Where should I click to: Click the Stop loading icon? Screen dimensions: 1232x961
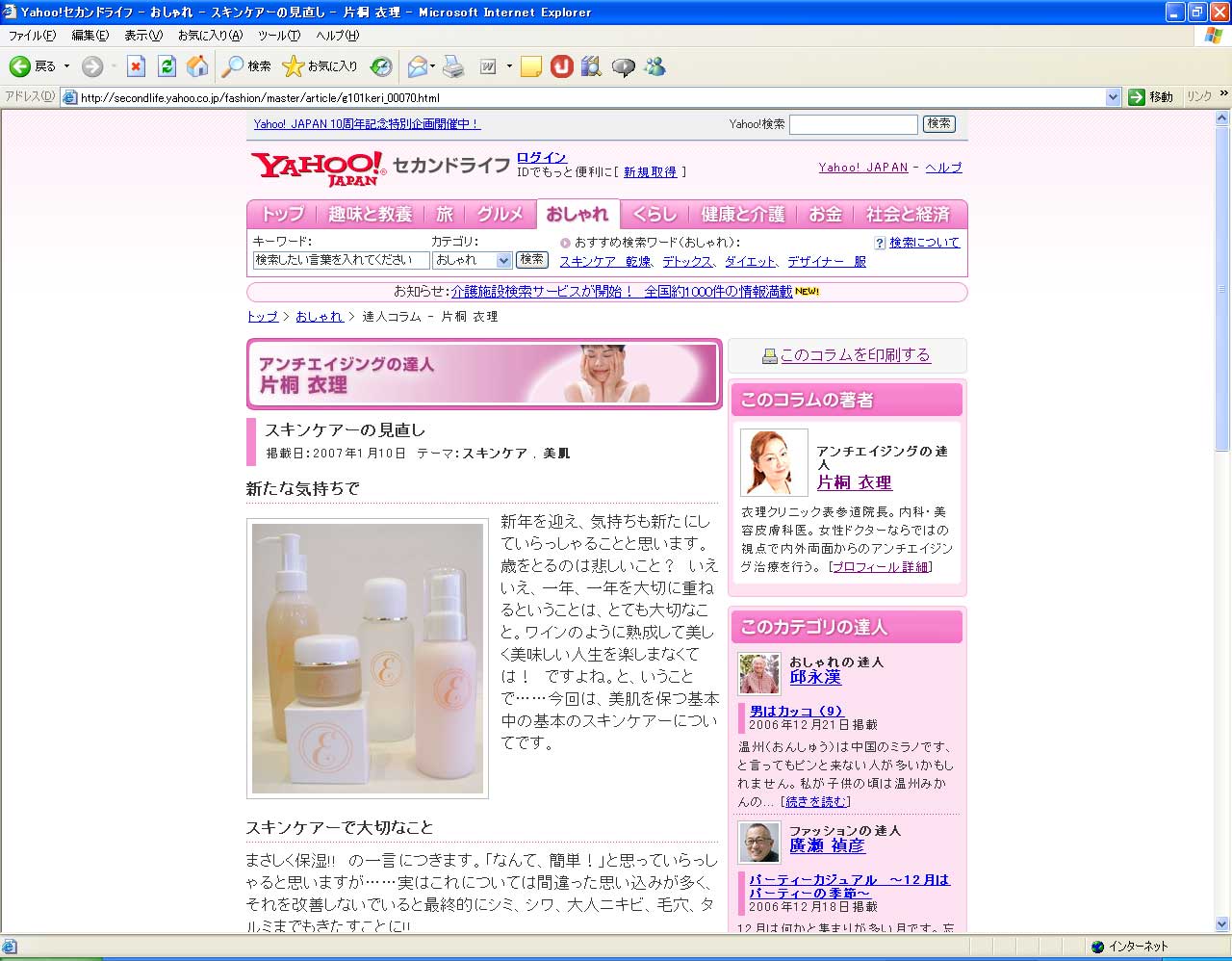[136, 66]
